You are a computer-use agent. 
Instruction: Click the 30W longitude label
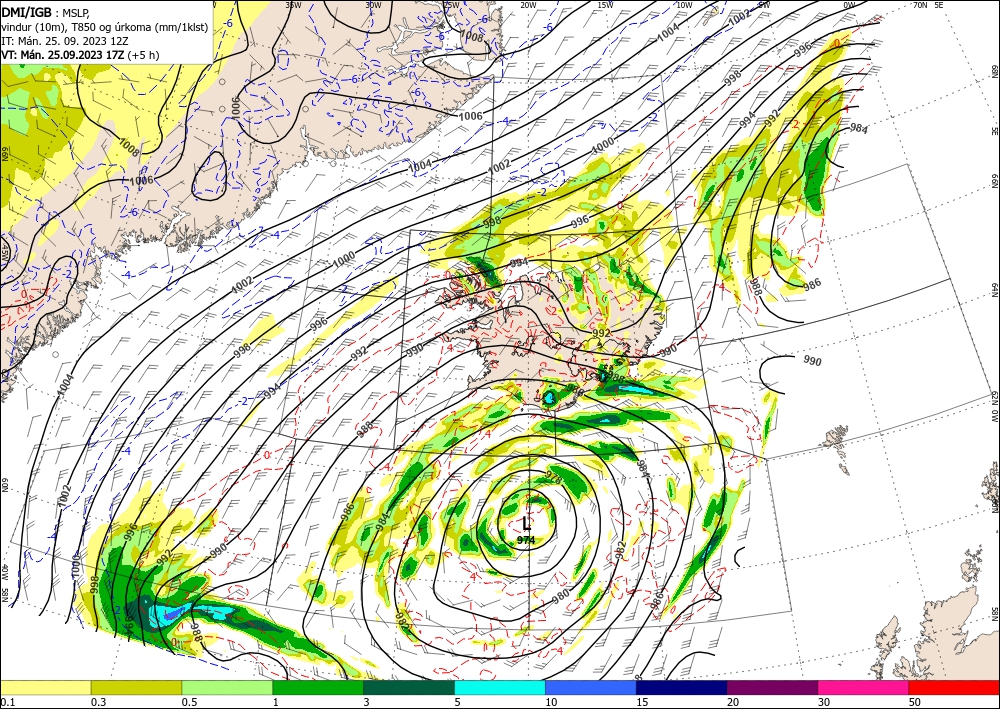373,5
